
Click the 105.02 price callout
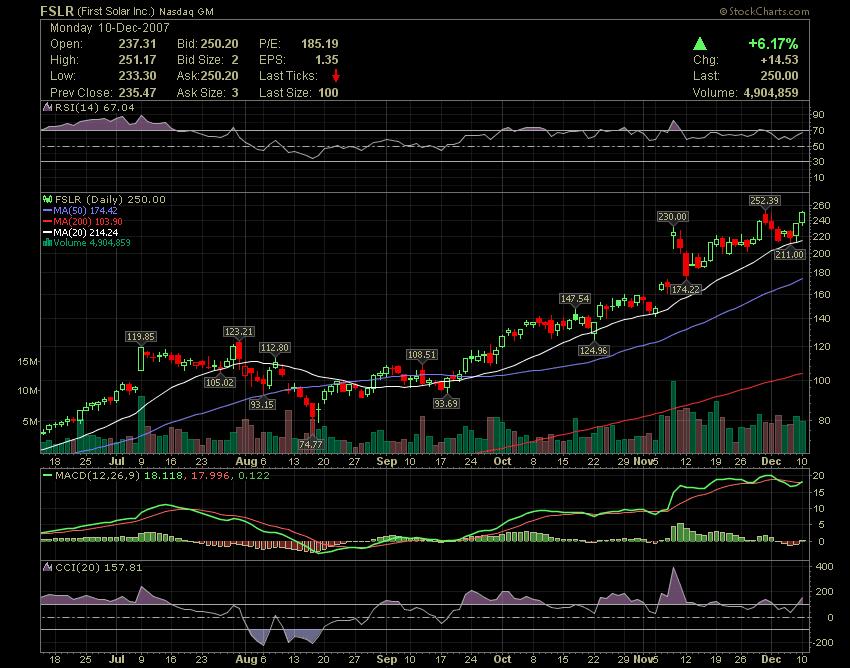220,382
